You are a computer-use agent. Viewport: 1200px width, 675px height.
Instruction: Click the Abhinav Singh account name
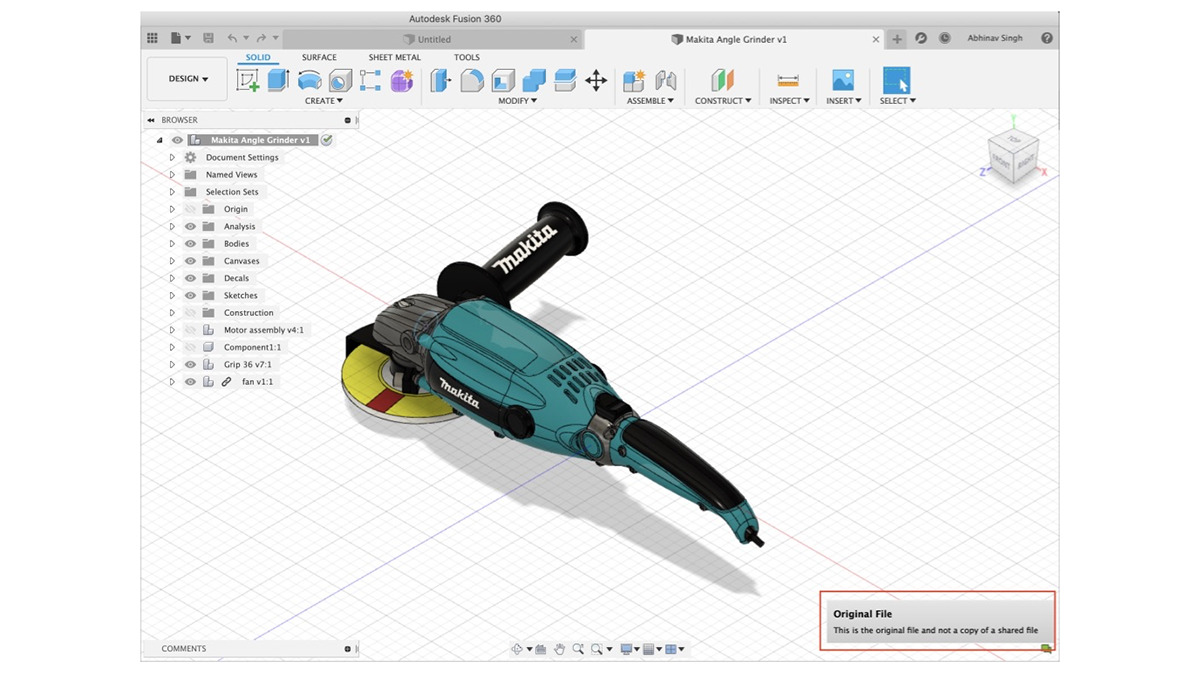click(994, 39)
